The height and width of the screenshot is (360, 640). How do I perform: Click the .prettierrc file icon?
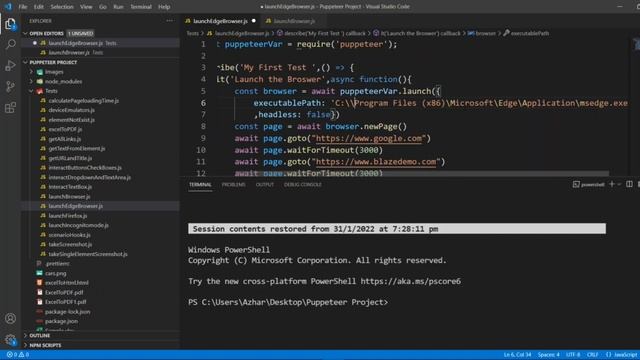point(39,264)
